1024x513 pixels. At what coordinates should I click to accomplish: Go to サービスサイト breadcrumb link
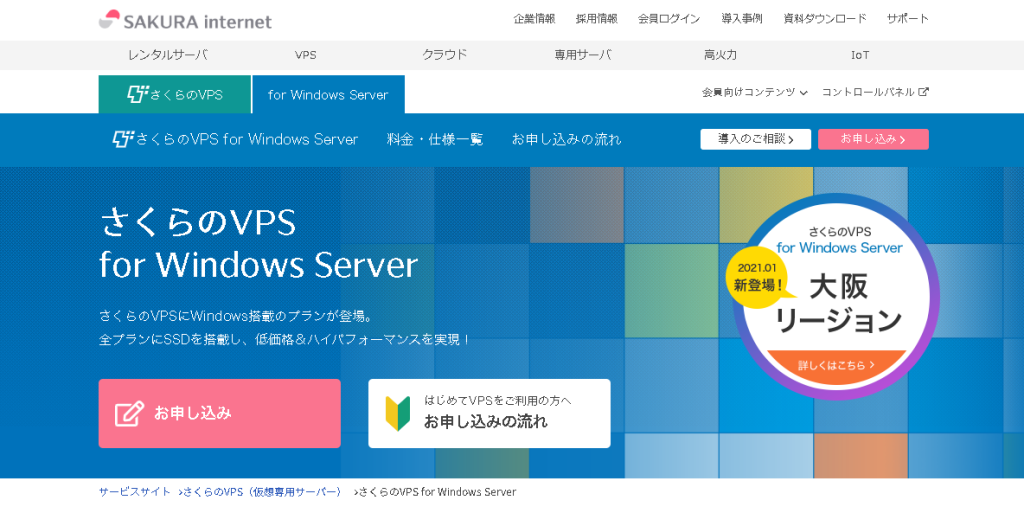click(134, 492)
